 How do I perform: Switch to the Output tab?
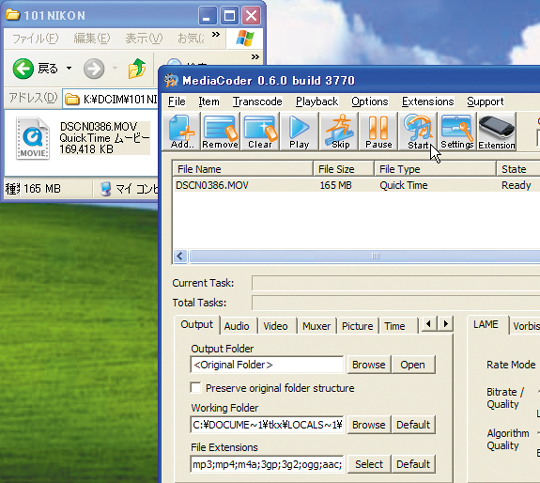coord(197,325)
